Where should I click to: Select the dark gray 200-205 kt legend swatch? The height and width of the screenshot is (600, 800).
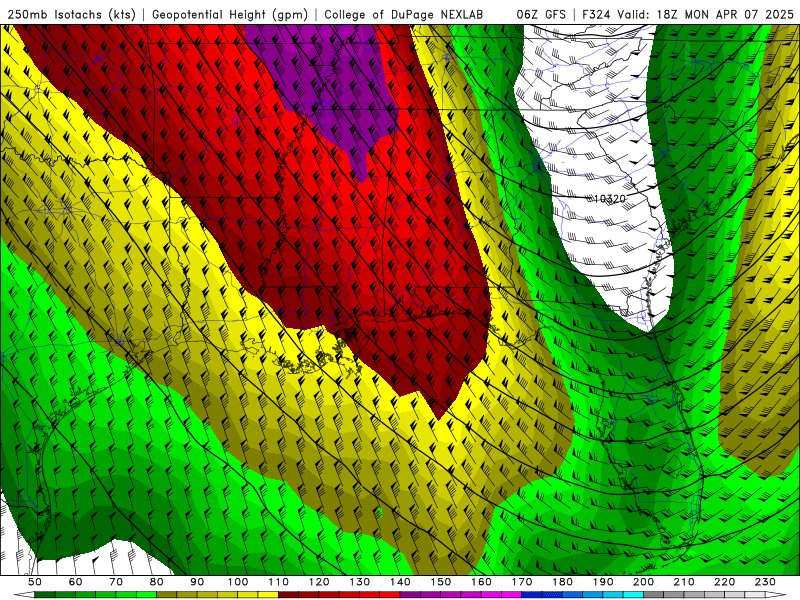(654, 595)
